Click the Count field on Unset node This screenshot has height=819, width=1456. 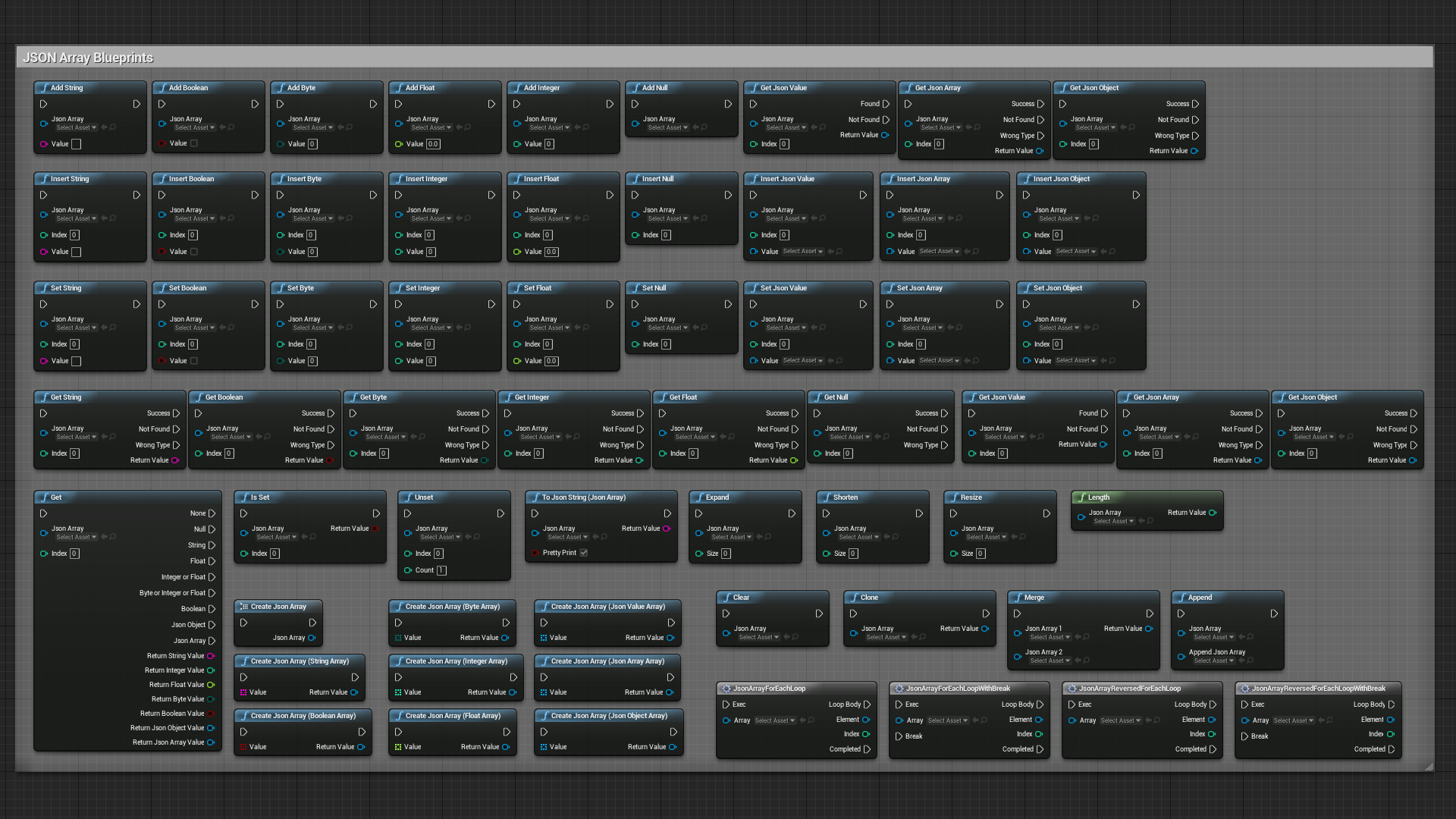[441, 570]
